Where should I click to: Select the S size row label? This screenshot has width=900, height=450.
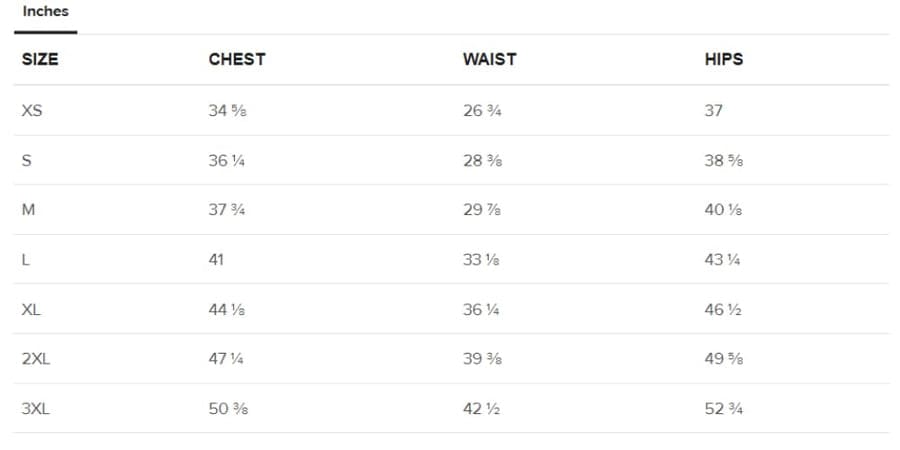(x=26, y=160)
